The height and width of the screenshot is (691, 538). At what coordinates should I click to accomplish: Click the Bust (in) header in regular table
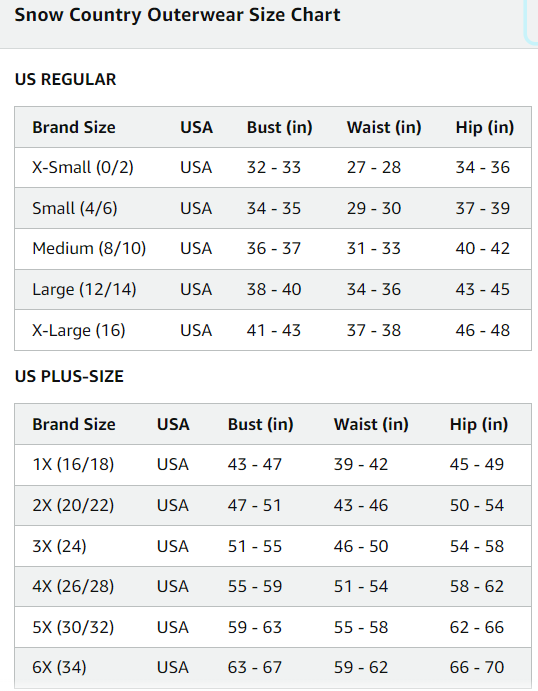point(279,127)
